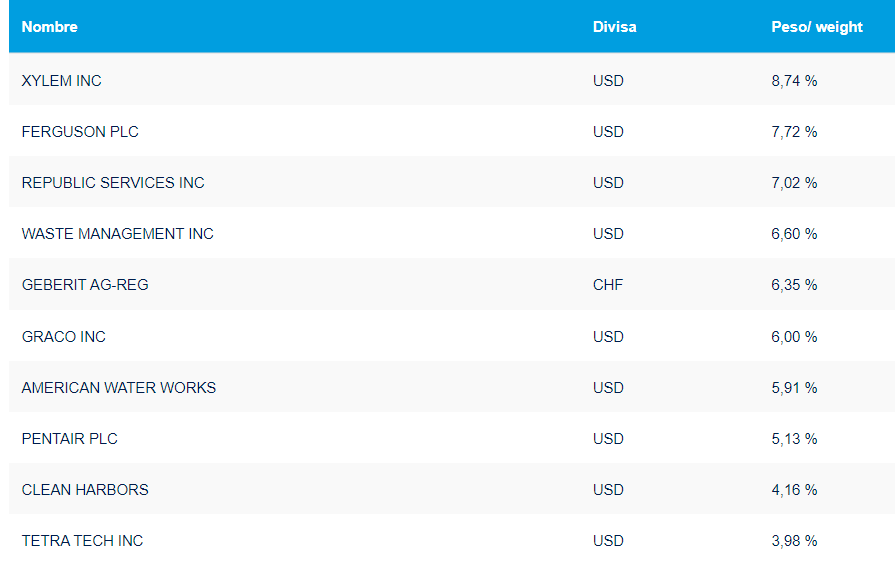The height and width of the screenshot is (572, 895).
Task: Select the 7,02 % weight cell
Action: pos(794,183)
